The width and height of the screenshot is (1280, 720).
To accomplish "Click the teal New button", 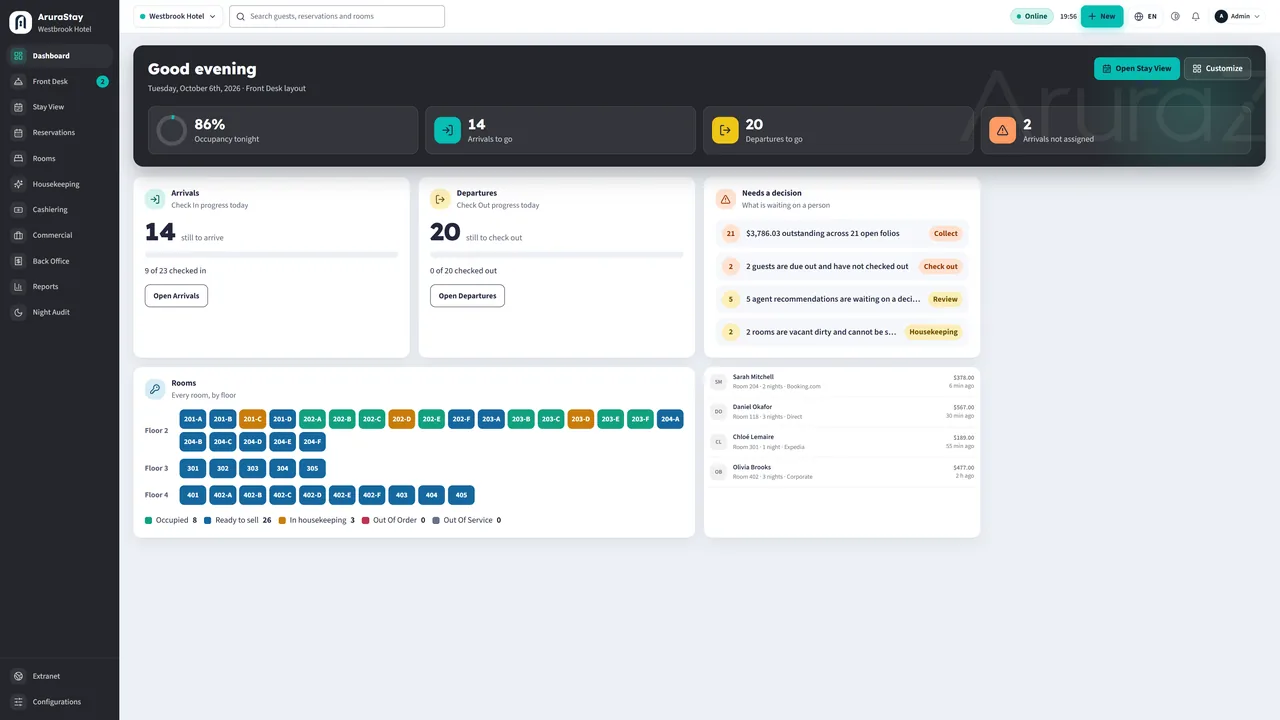I will pyautogui.click(x=1102, y=16).
